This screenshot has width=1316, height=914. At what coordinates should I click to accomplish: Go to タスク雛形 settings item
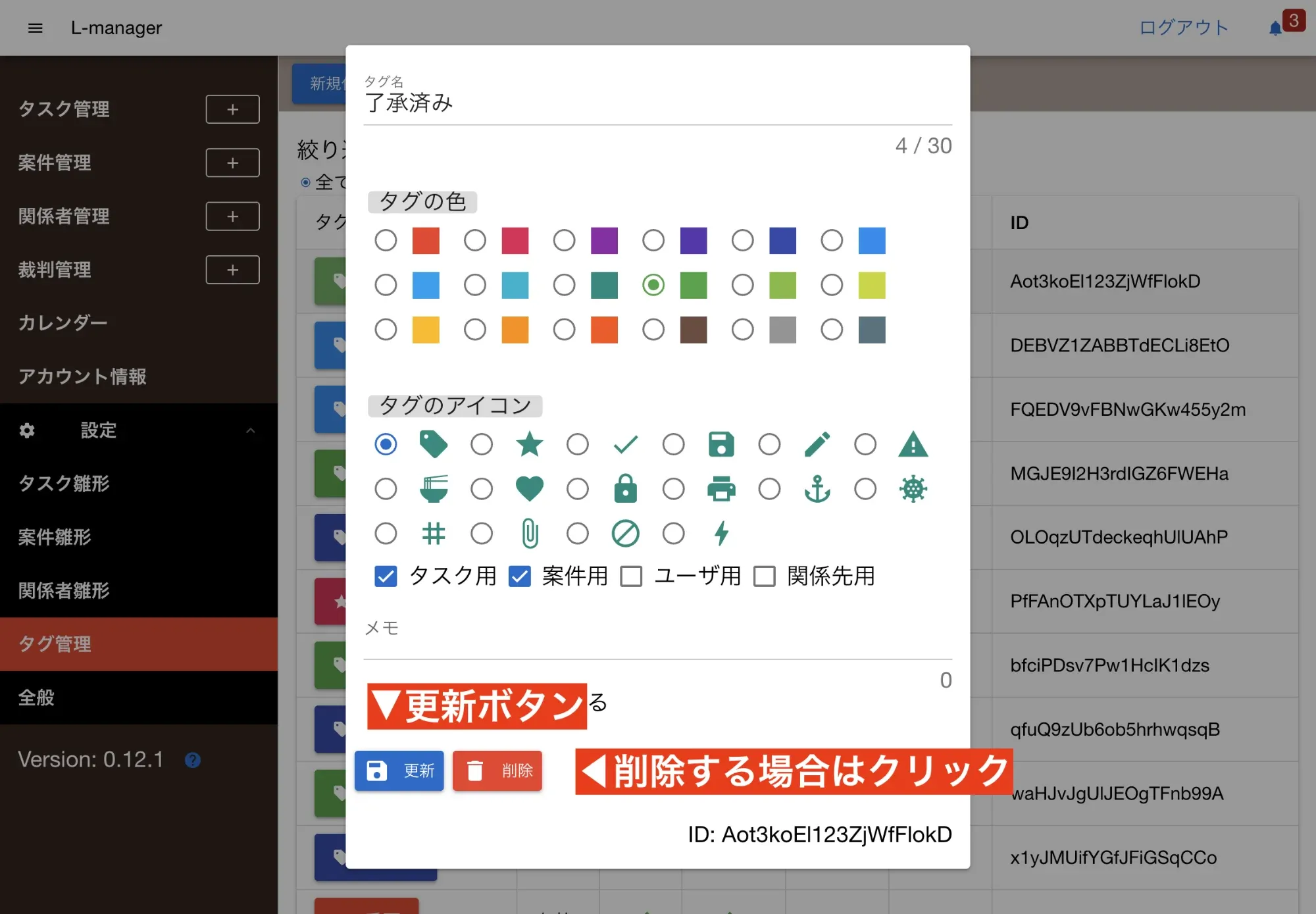[x=64, y=484]
